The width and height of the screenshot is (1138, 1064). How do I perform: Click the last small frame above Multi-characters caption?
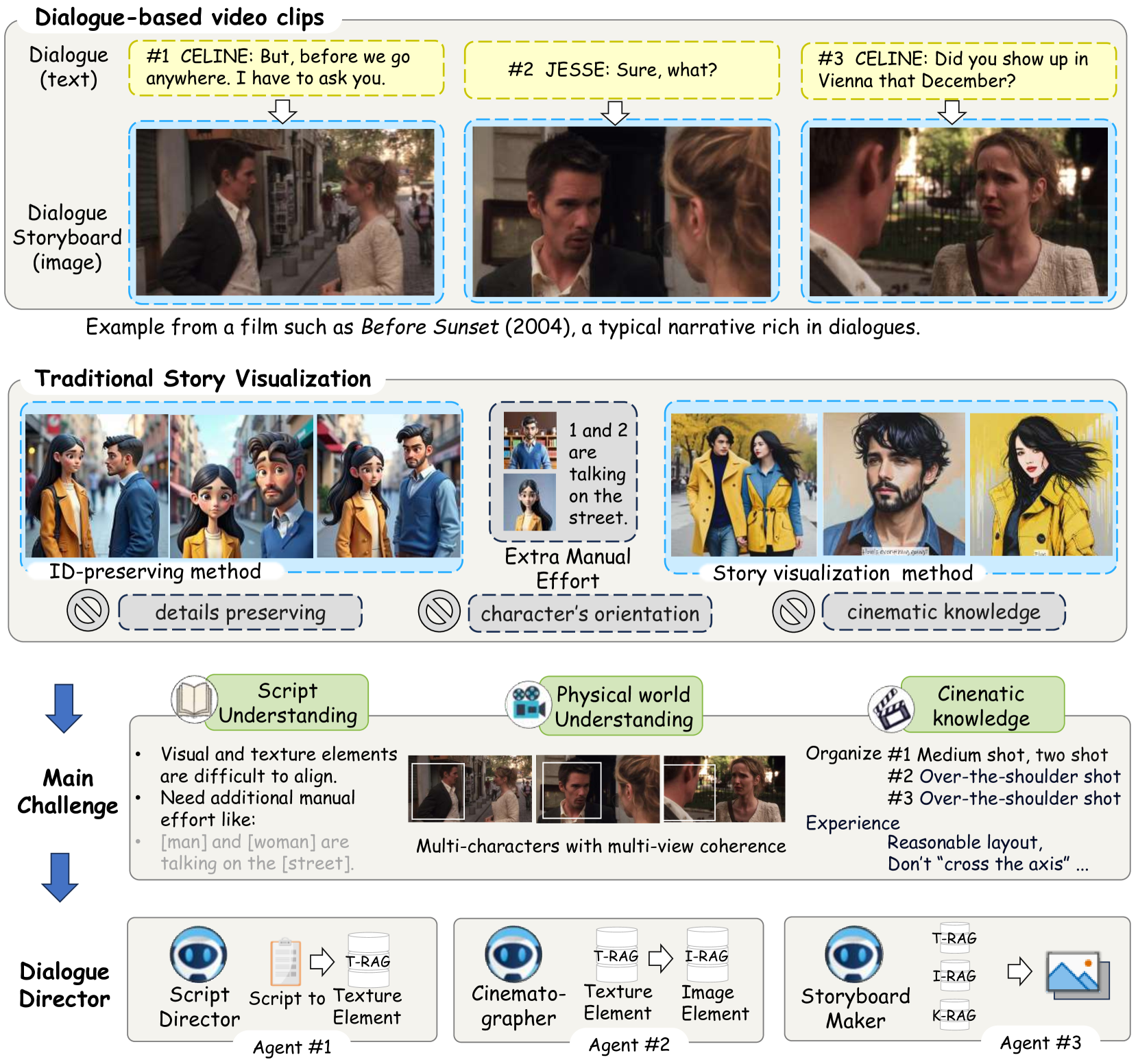724,789
